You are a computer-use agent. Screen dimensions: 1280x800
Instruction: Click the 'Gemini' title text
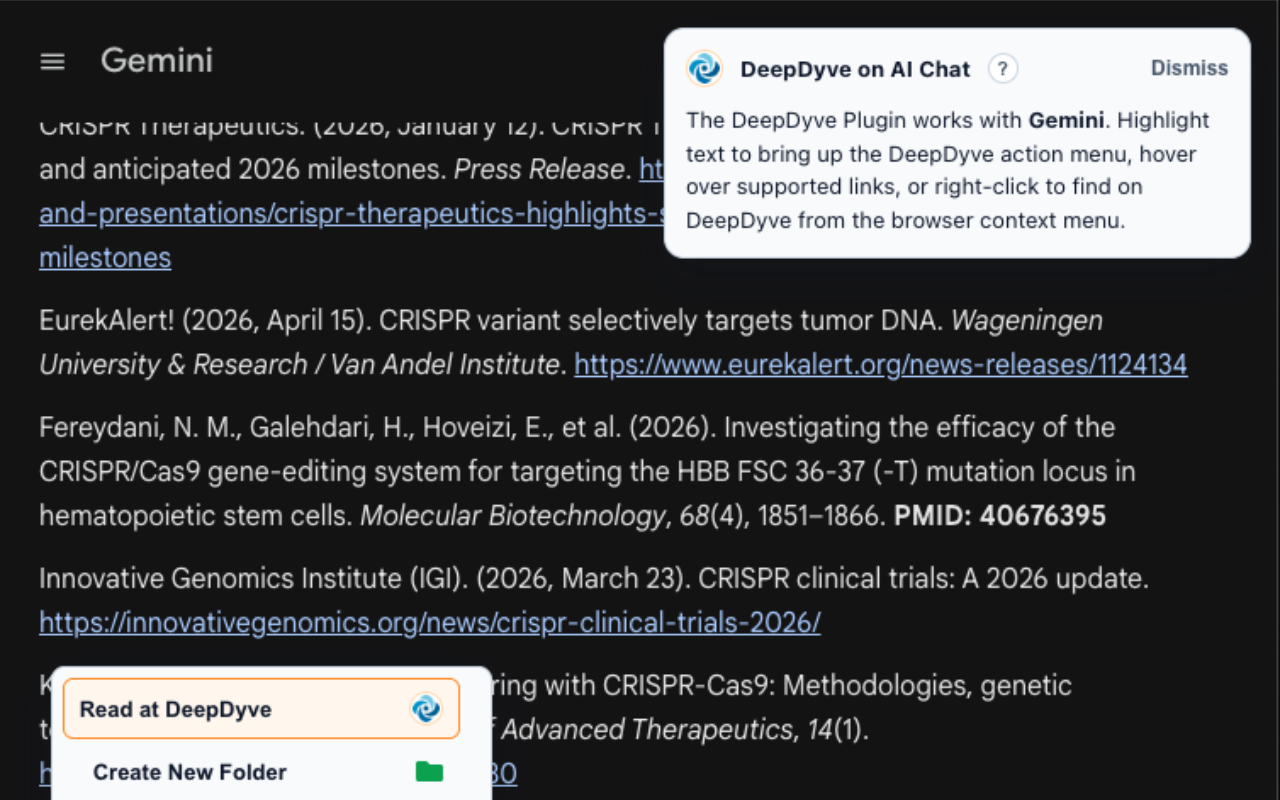tap(157, 61)
